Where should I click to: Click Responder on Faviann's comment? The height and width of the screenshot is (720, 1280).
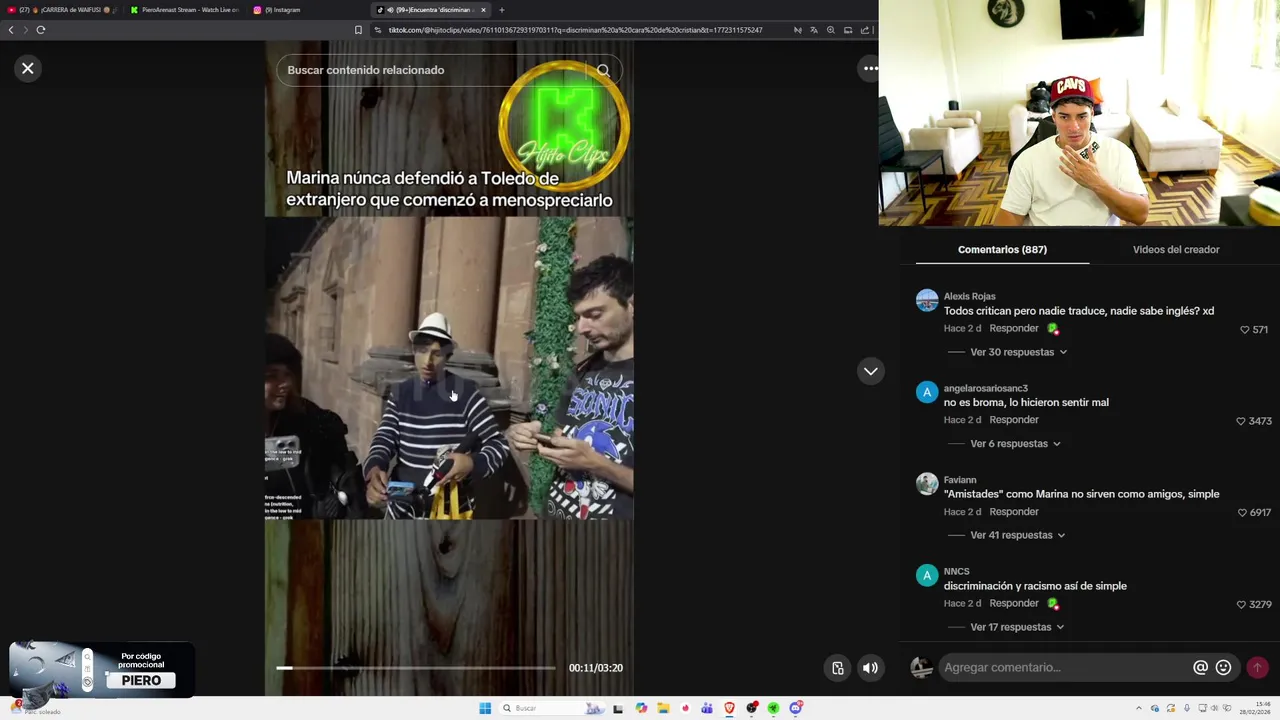tap(1014, 511)
